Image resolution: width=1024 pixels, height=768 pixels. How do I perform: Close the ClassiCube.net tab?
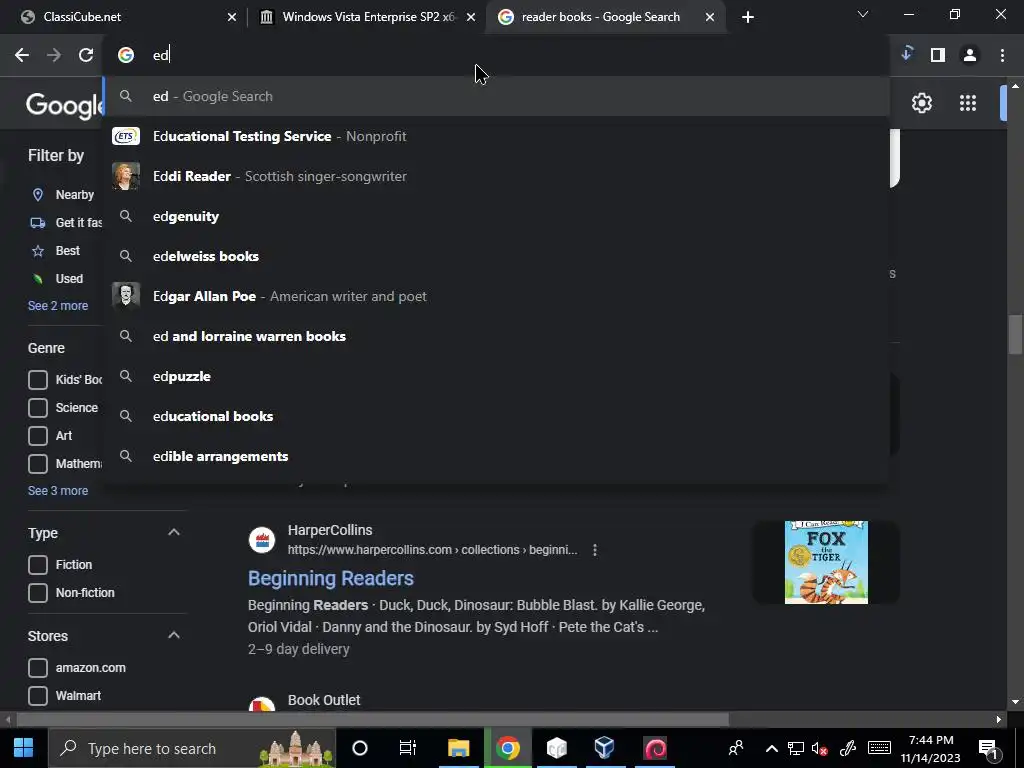tap(231, 17)
